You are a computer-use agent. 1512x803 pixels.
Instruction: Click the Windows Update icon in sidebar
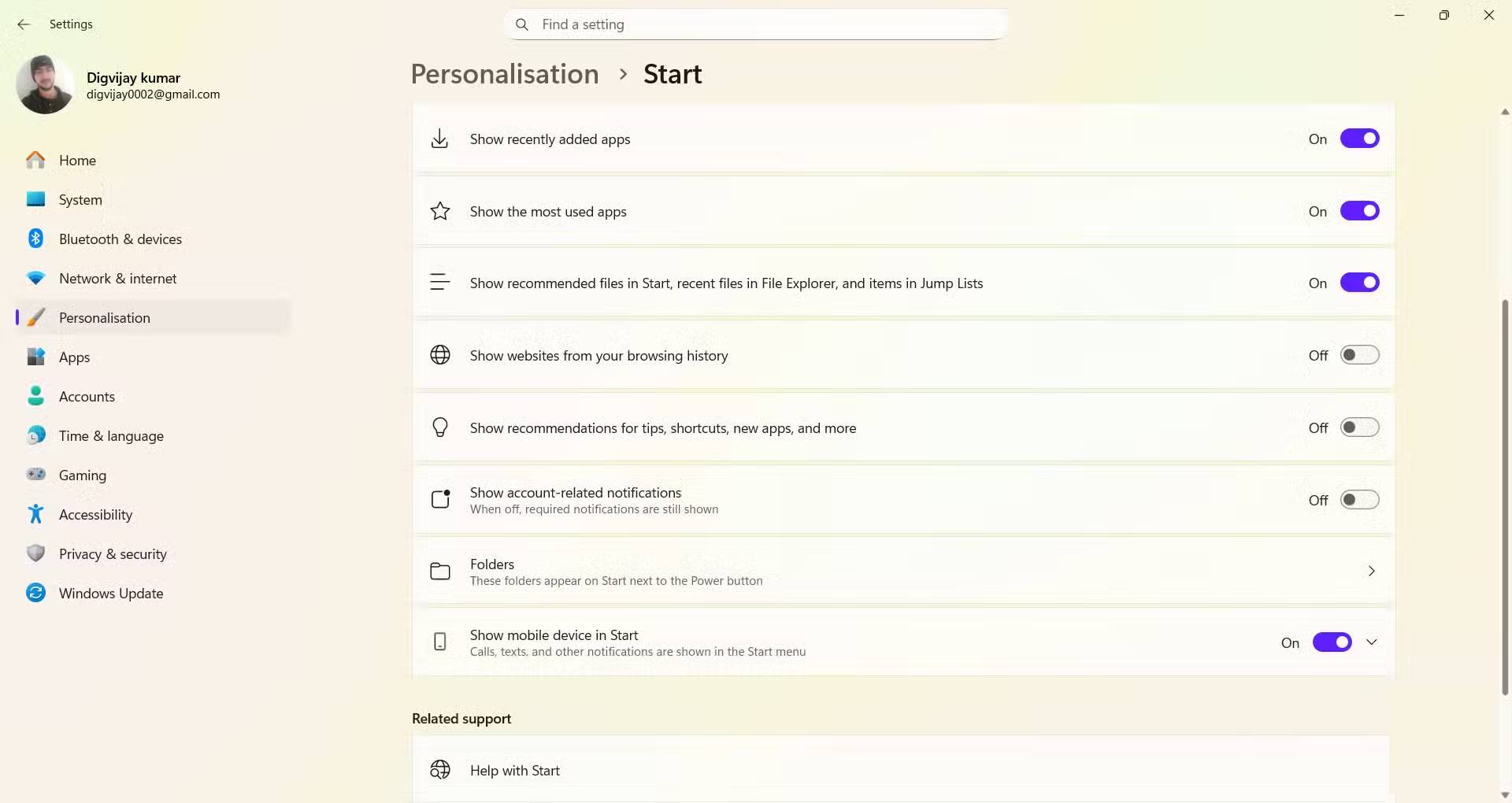pyautogui.click(x=35, y=593)
